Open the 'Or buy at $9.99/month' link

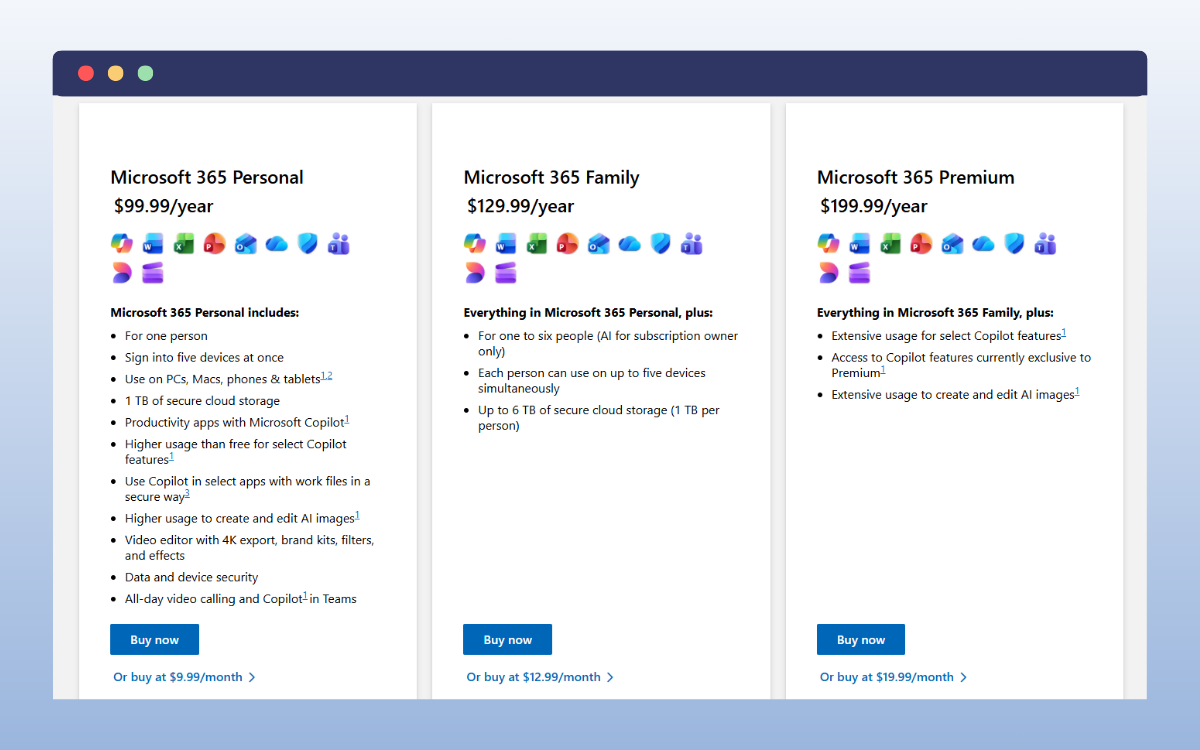tap(184, 677)
